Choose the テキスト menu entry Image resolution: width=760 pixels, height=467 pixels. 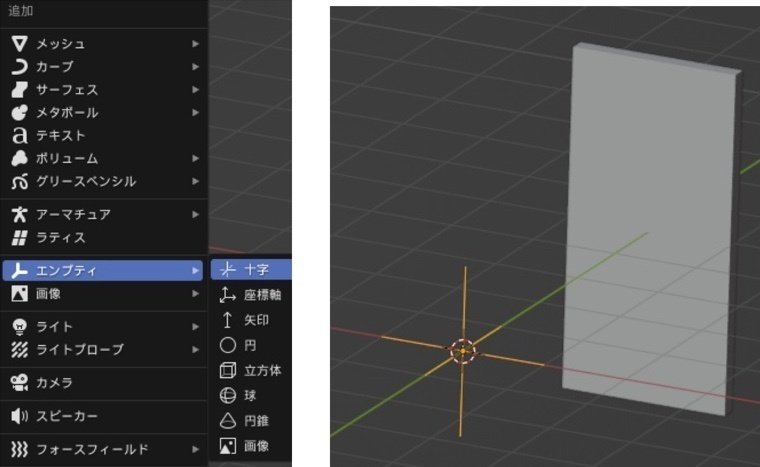pos(104,135)
